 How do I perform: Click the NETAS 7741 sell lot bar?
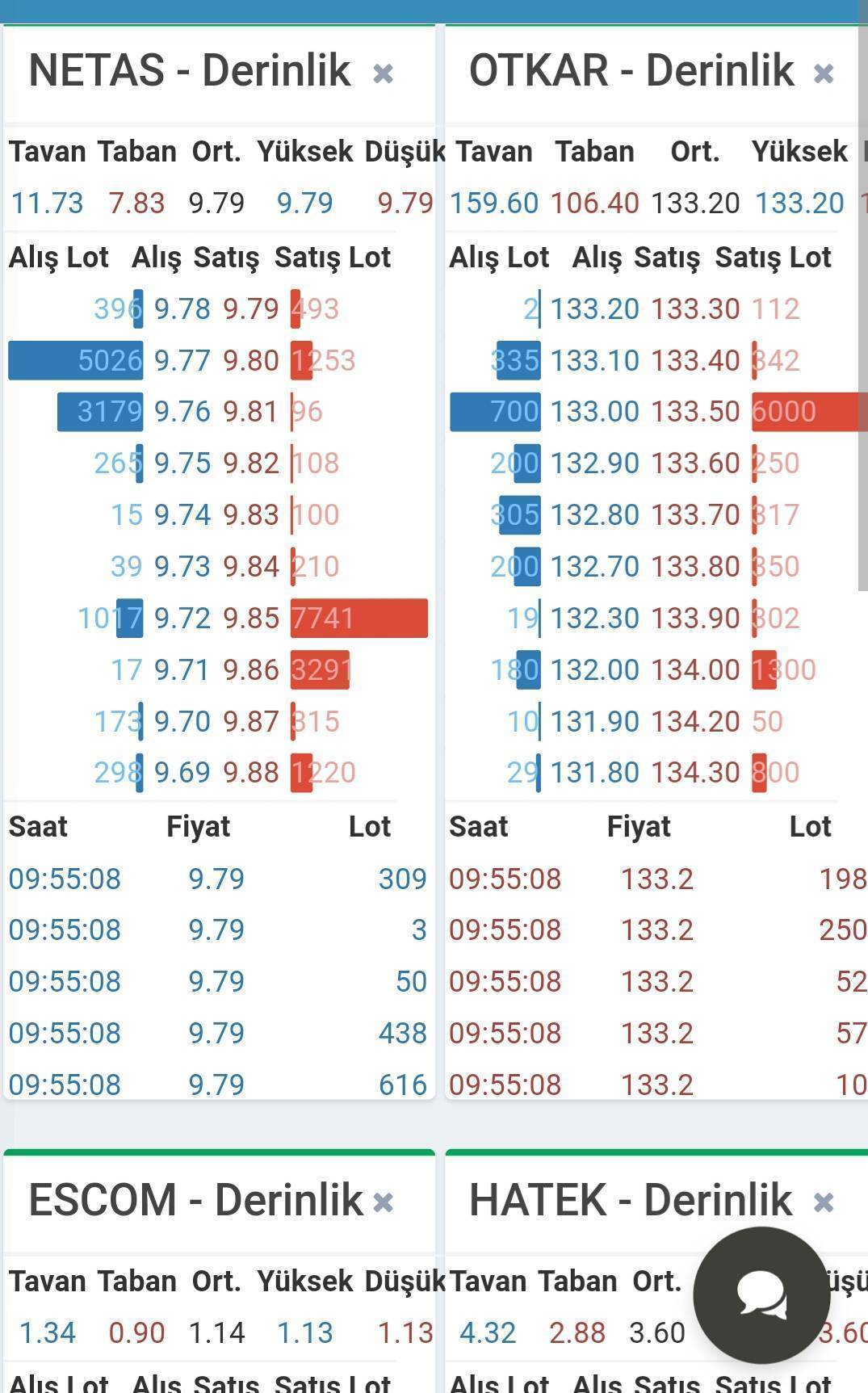pyautogui.click(x=359, y=619)
